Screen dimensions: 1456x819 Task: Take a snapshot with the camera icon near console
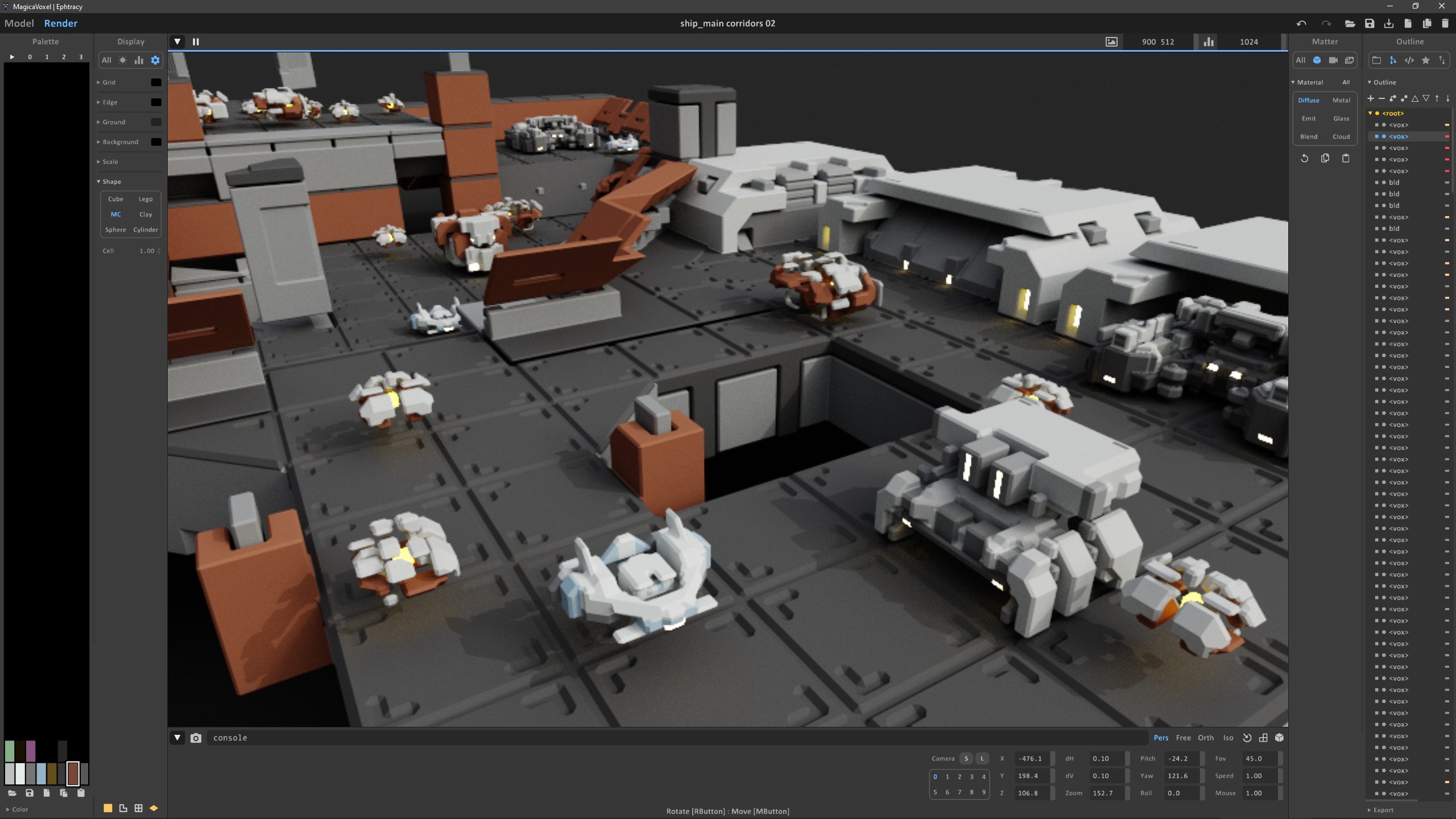pos(196,738)
